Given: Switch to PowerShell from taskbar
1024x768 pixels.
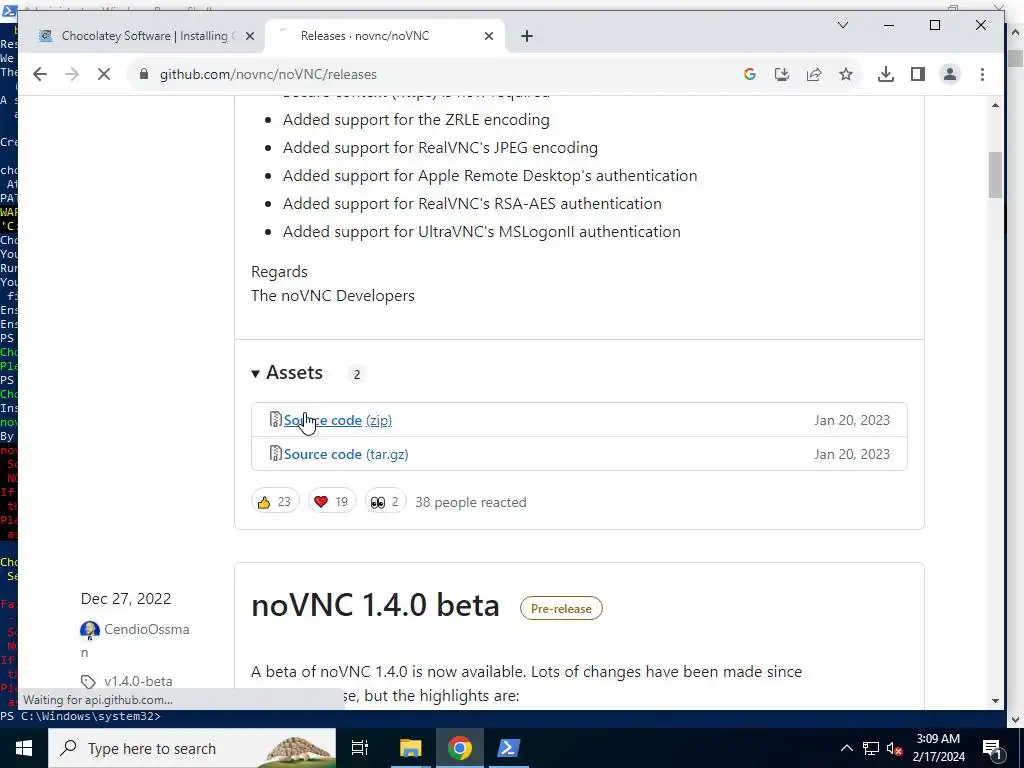Looking at the screenshot, I should tap(509, 748).
